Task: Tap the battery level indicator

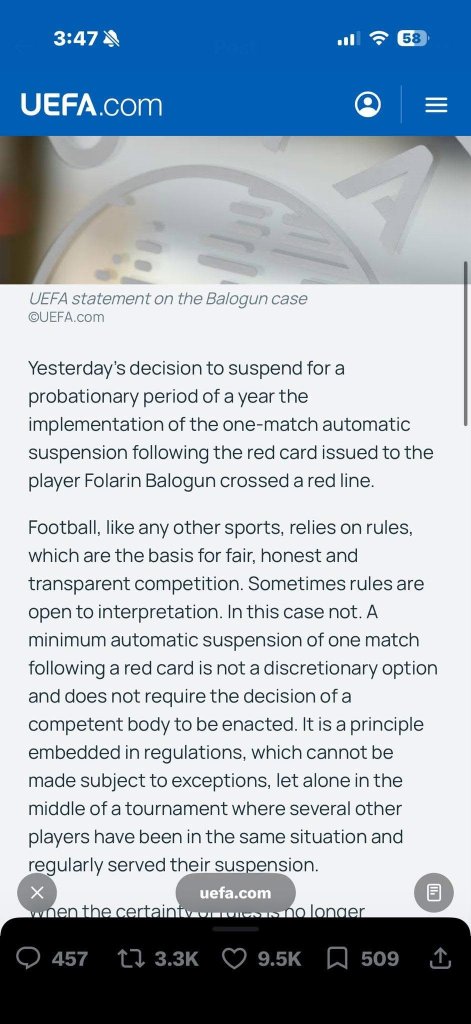Action: (413, 39)
